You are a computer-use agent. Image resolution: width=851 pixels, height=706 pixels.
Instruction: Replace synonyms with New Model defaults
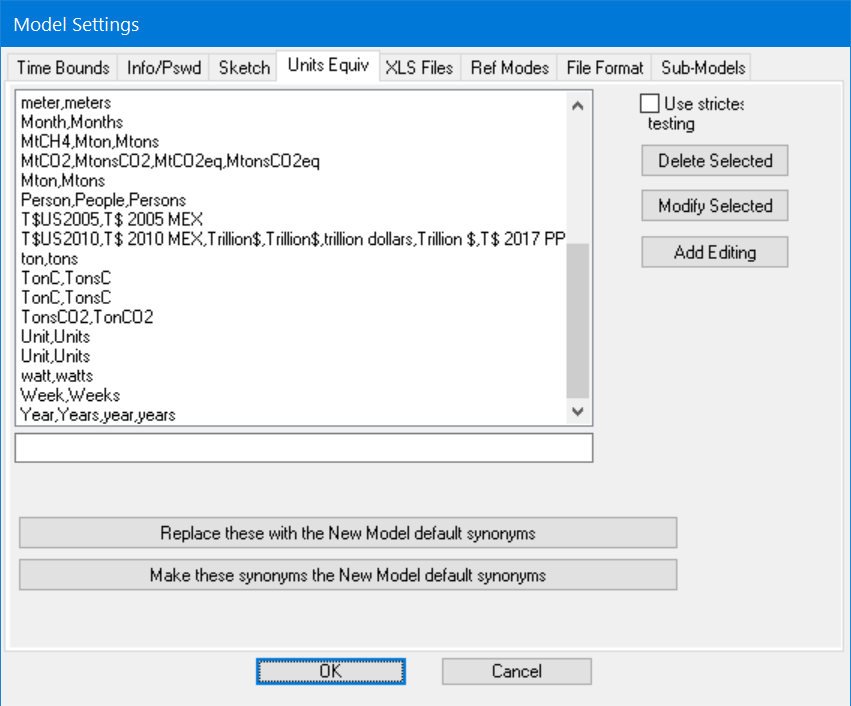(x=347, y=532)
